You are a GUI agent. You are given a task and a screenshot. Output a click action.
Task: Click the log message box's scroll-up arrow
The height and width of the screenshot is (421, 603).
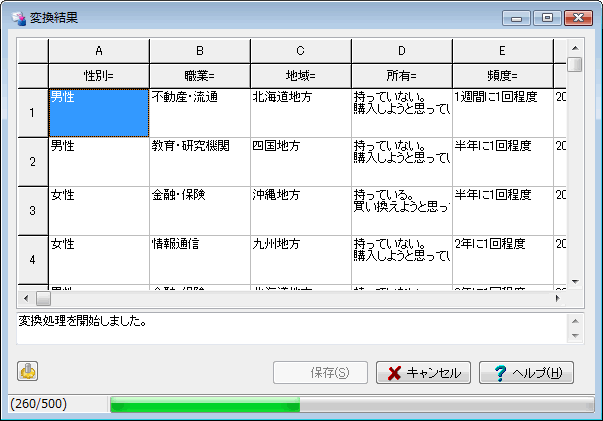point(575,321)
